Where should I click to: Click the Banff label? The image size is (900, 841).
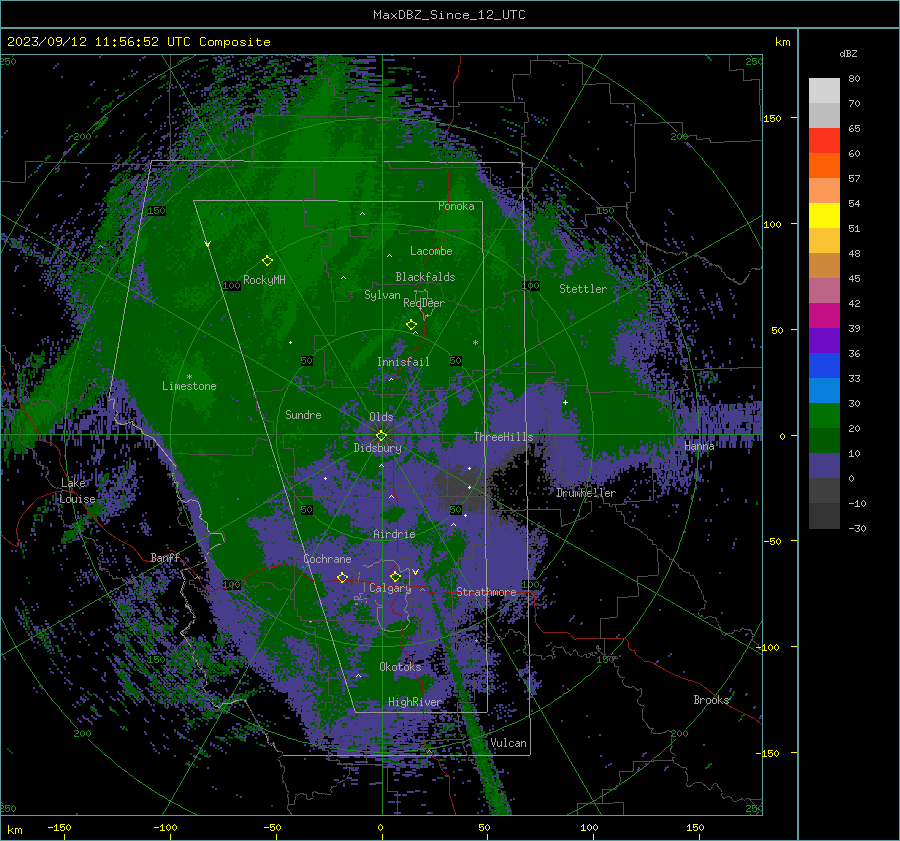(x=165, y=557)
